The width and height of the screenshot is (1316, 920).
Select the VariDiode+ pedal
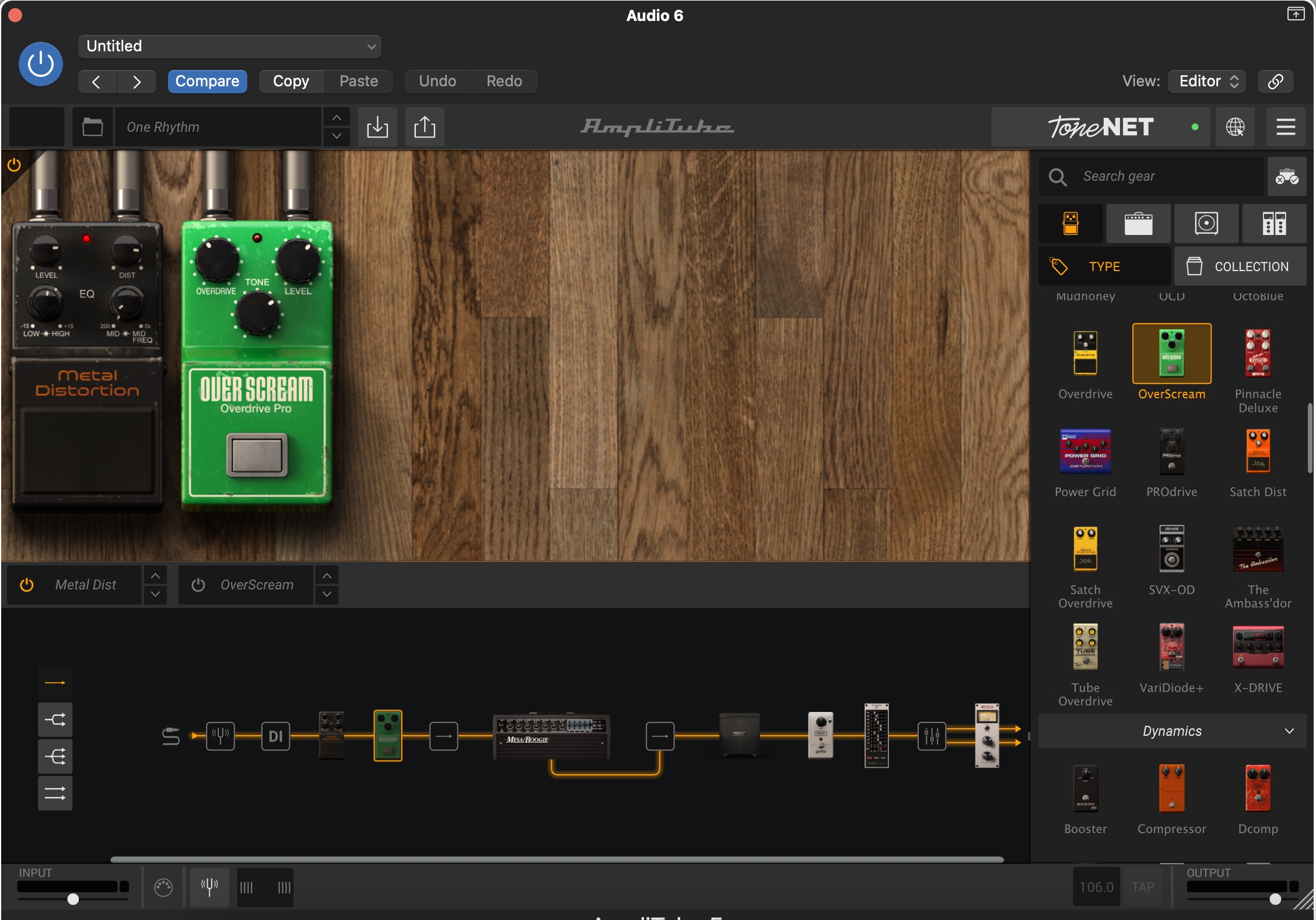(x=1172, y=647)
